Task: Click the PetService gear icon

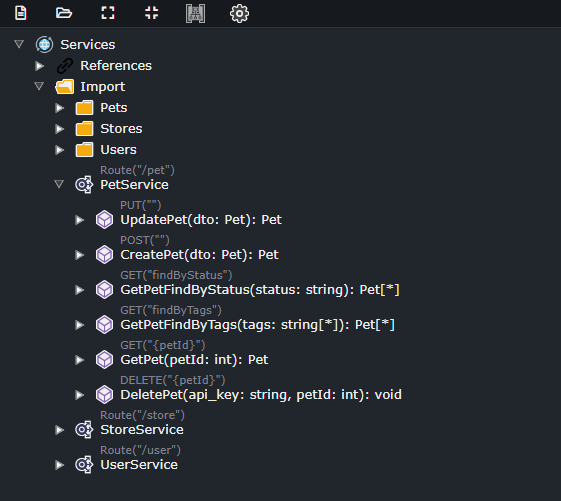Action: [x=84, y=185]
